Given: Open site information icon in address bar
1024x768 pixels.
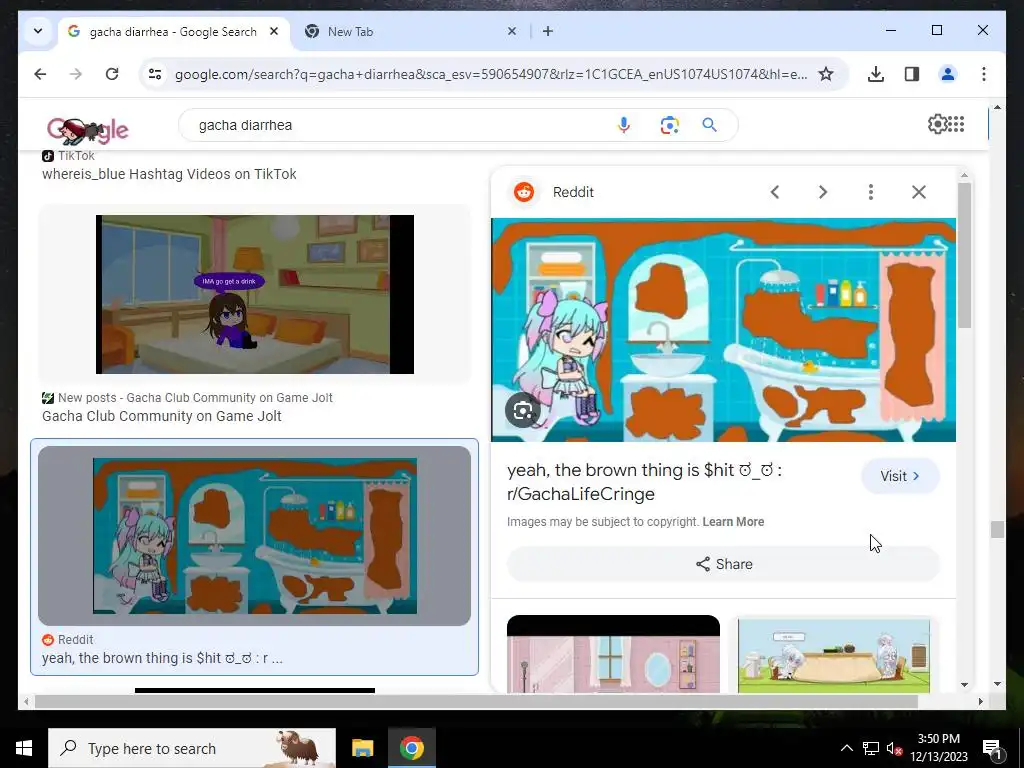Looking at the screenshot, I should pos(155,74).
